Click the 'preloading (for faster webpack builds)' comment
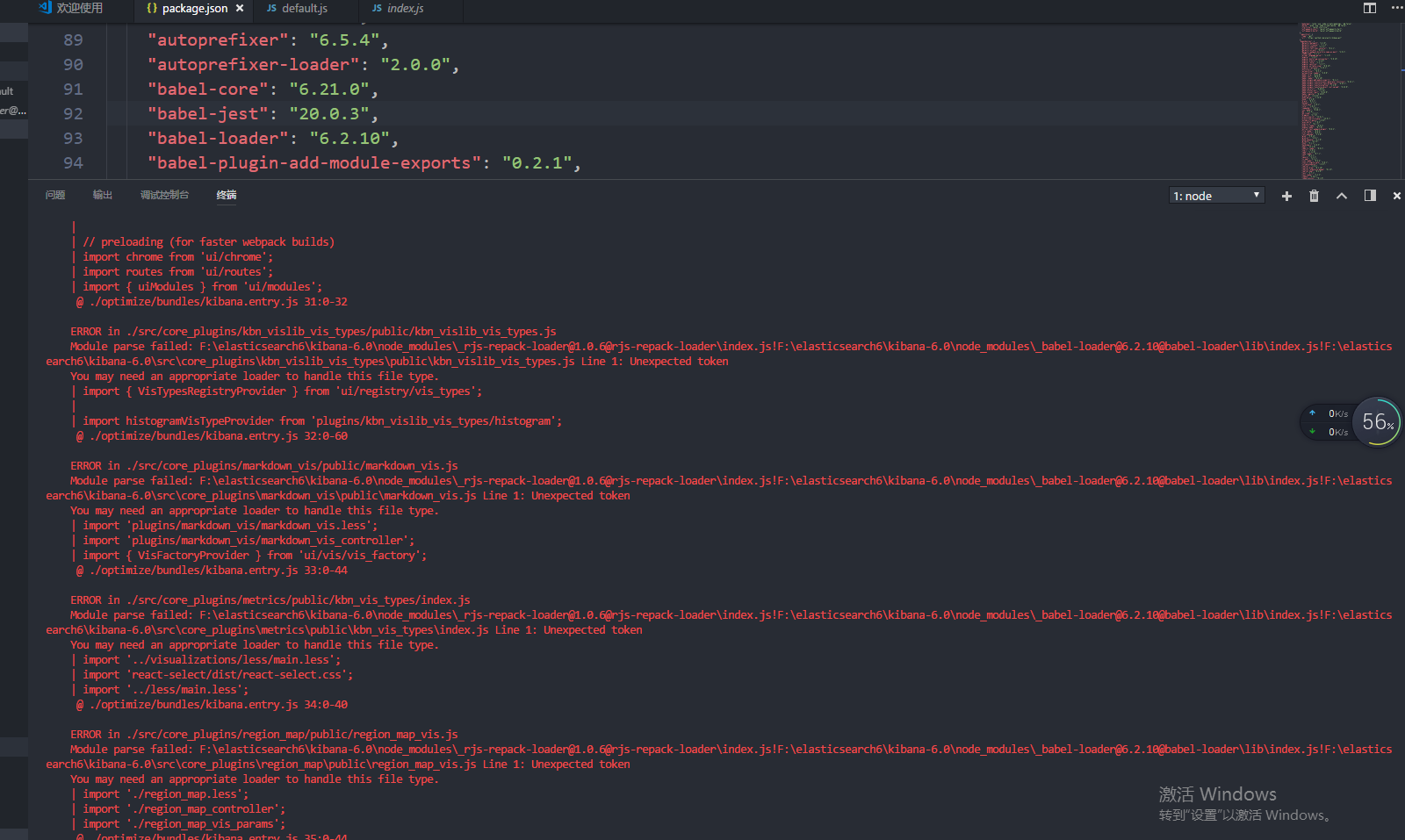 point(209,242)
